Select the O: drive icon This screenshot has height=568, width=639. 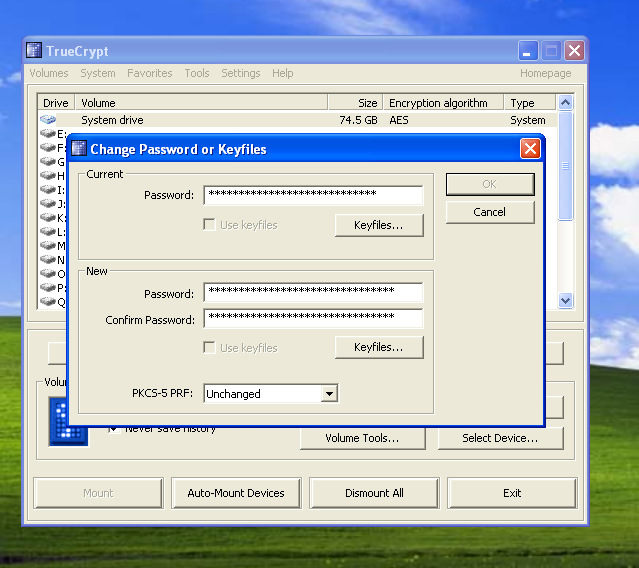pyautogui.click(x=48, y=273)
